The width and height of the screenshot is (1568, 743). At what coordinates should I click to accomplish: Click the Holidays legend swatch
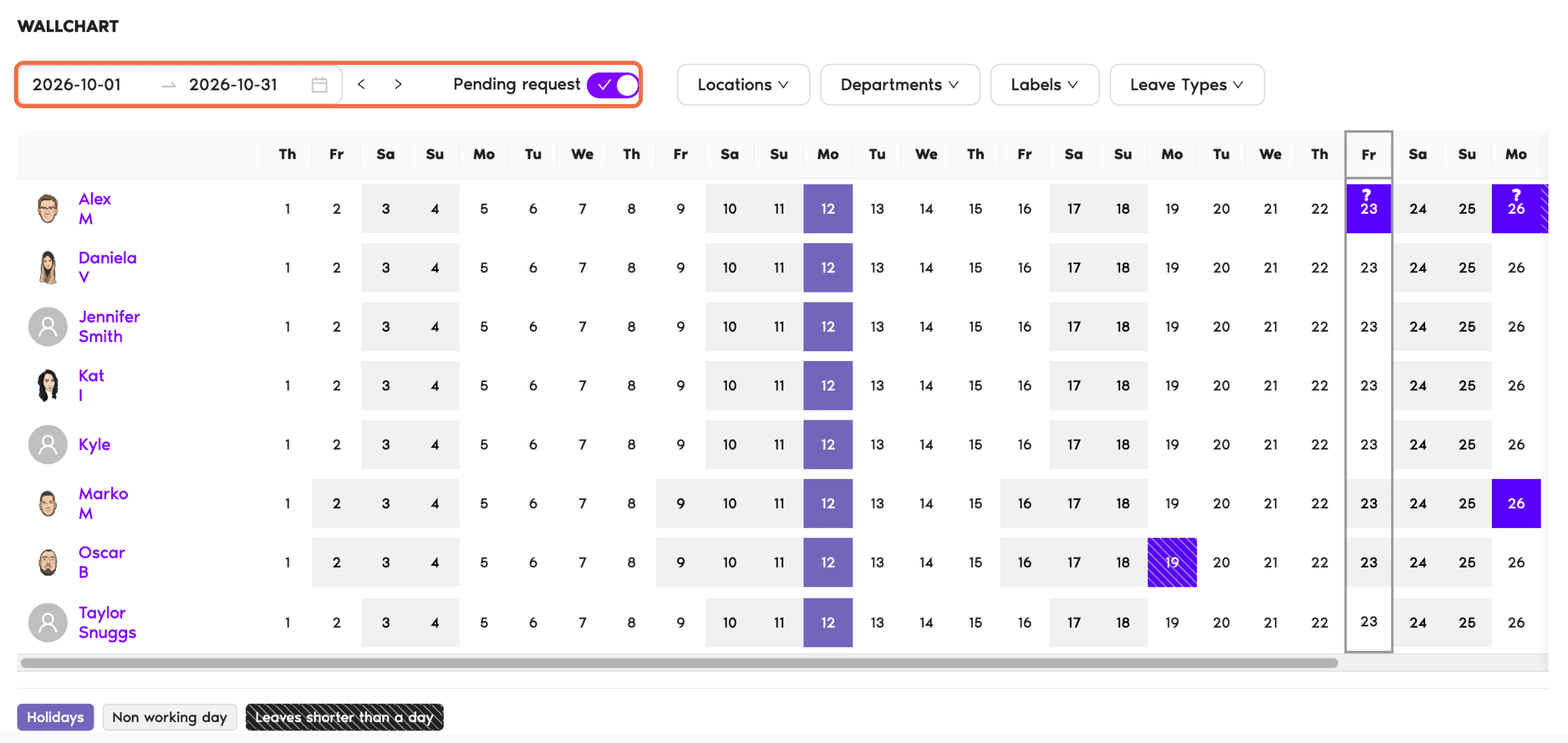pyautogui.click(x=55, y=717)
